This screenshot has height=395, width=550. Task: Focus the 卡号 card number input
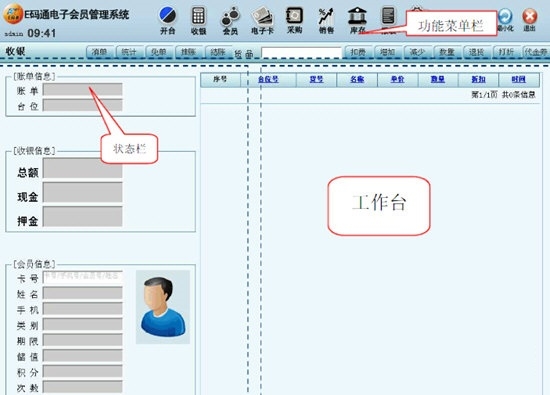(82, 277)
